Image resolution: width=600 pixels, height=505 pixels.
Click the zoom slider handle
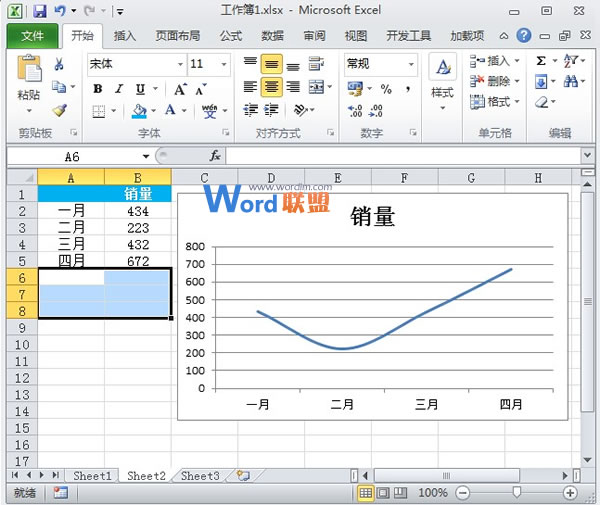click(x=516, y=492)
